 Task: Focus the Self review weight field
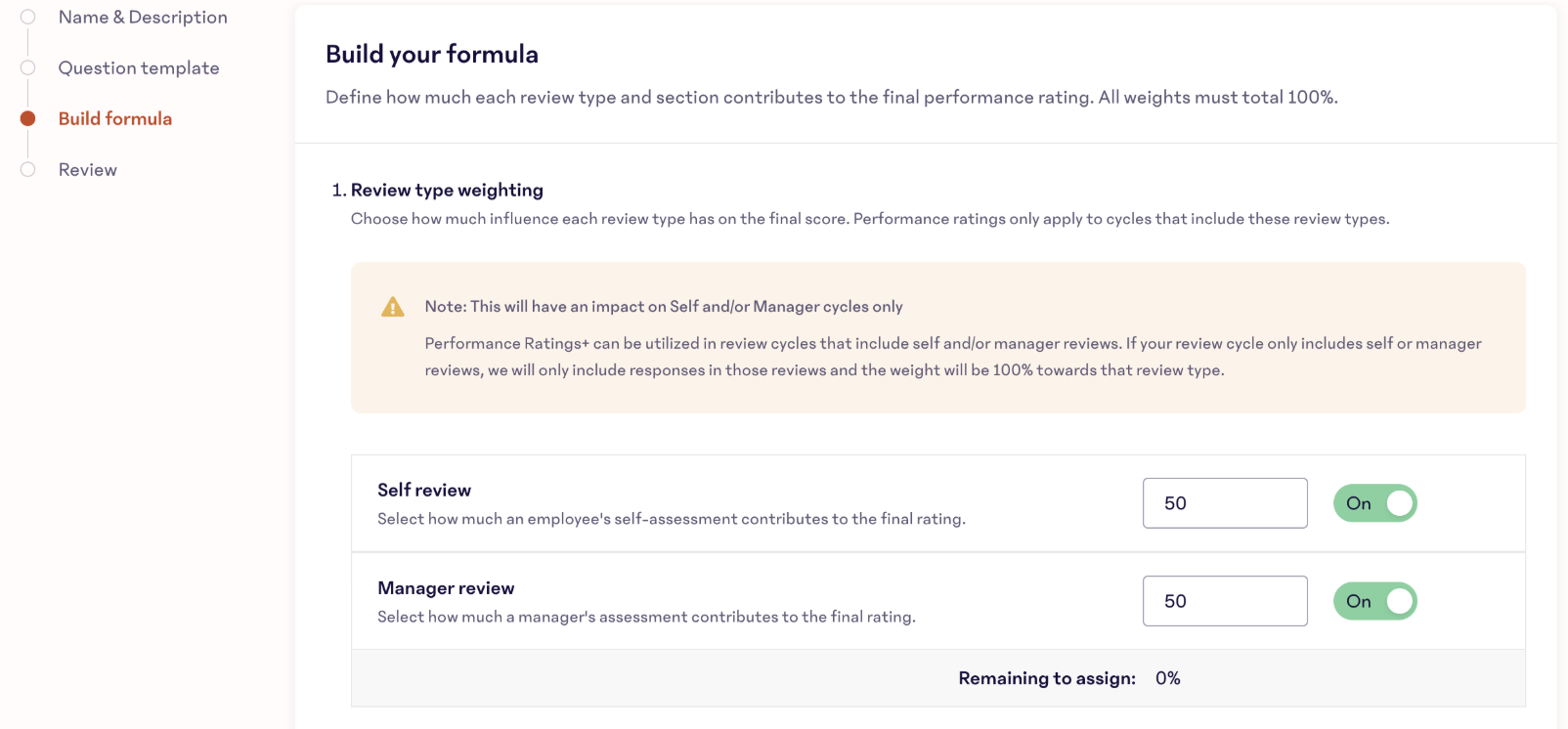pos(1224,503)
